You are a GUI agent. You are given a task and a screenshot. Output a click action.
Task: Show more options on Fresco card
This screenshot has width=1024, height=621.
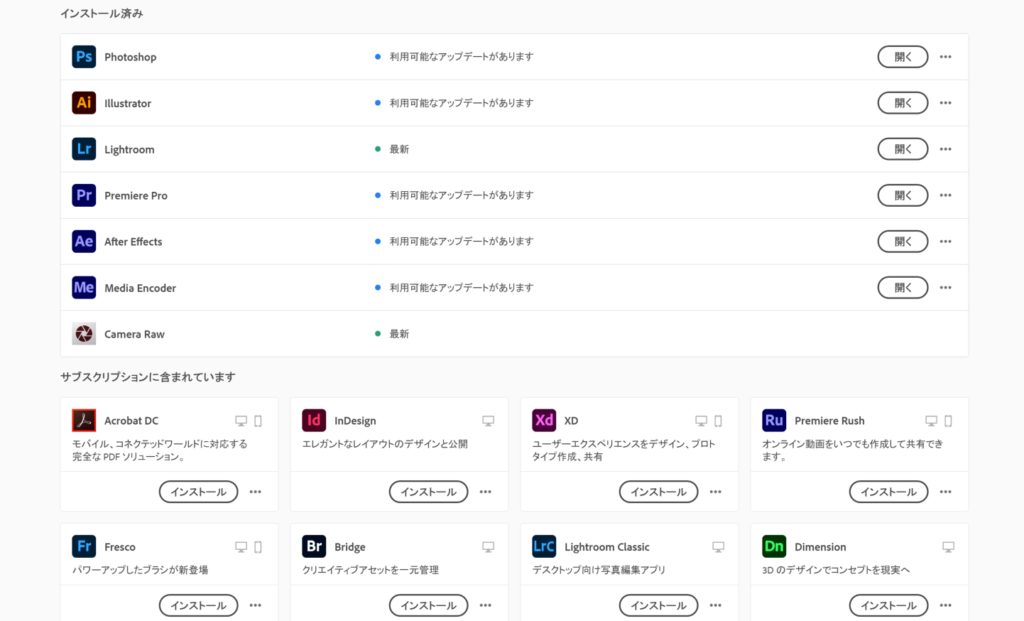coord(255,605)
